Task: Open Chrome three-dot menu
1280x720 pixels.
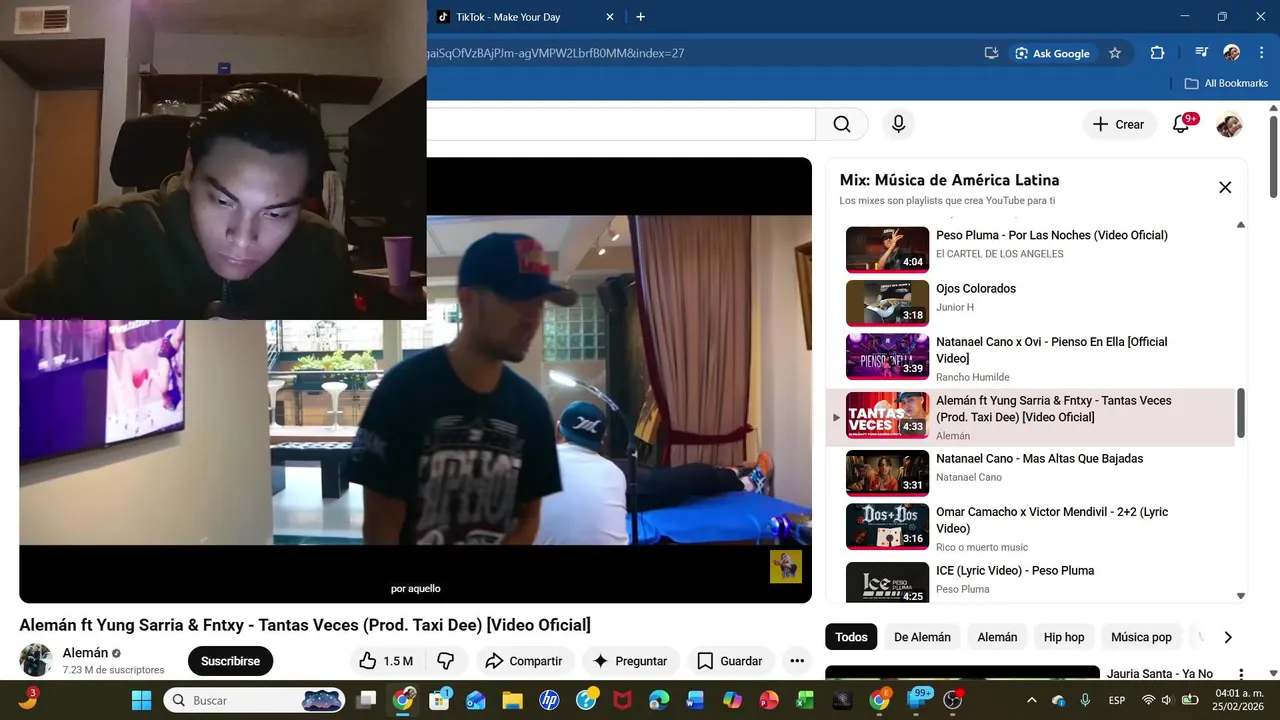Action: pos(1261,53)
